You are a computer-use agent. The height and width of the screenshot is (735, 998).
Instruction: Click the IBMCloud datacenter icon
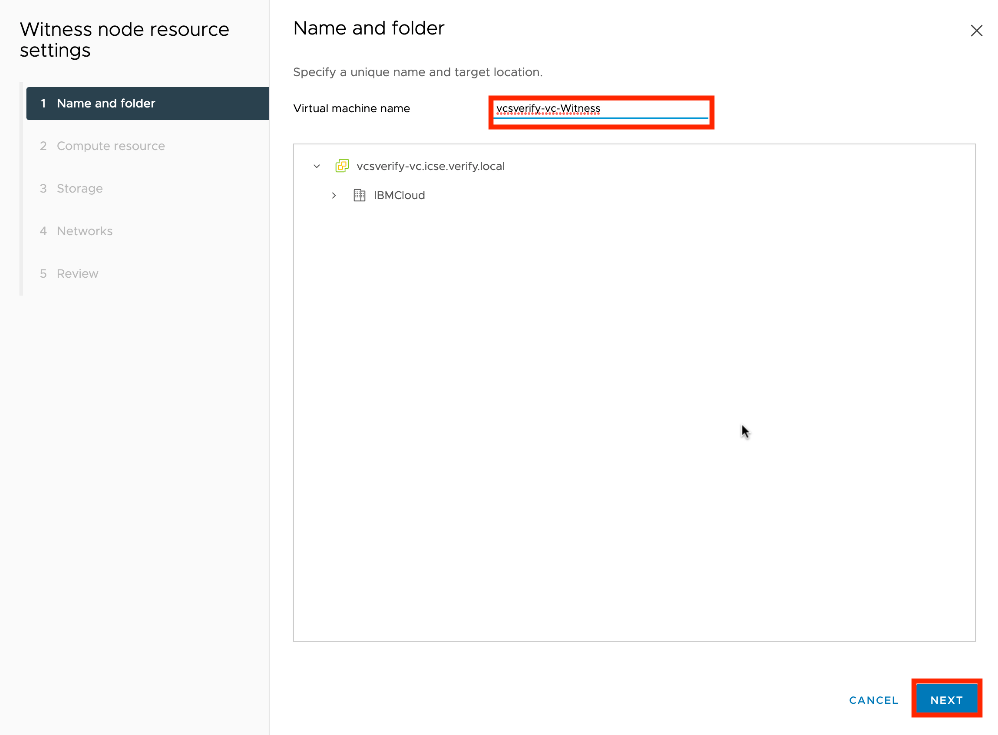[360, 195]
